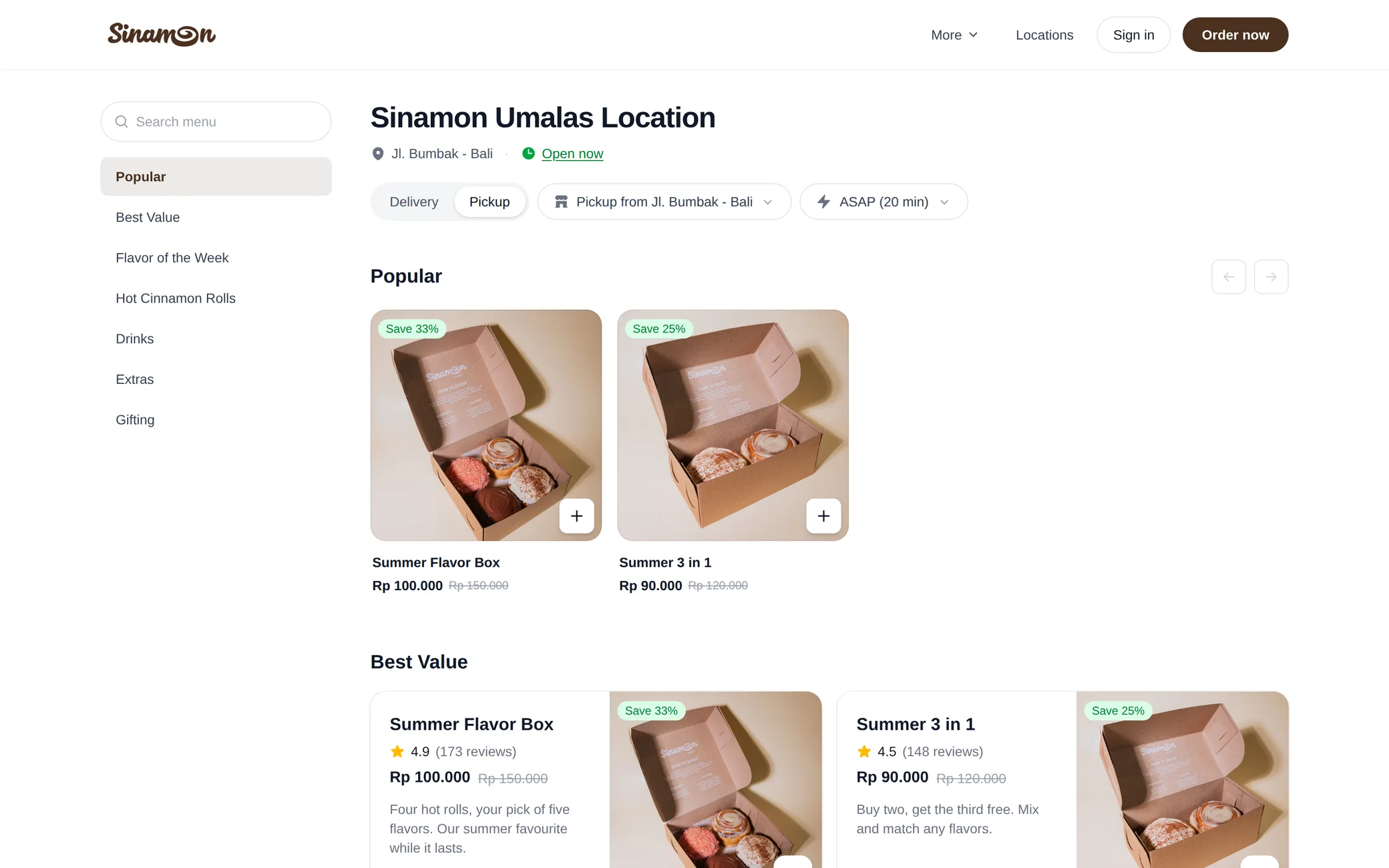Click the lightning bolt ASAP icon
The width and height of the screenshot is (1389, 868).
point(824,202)
